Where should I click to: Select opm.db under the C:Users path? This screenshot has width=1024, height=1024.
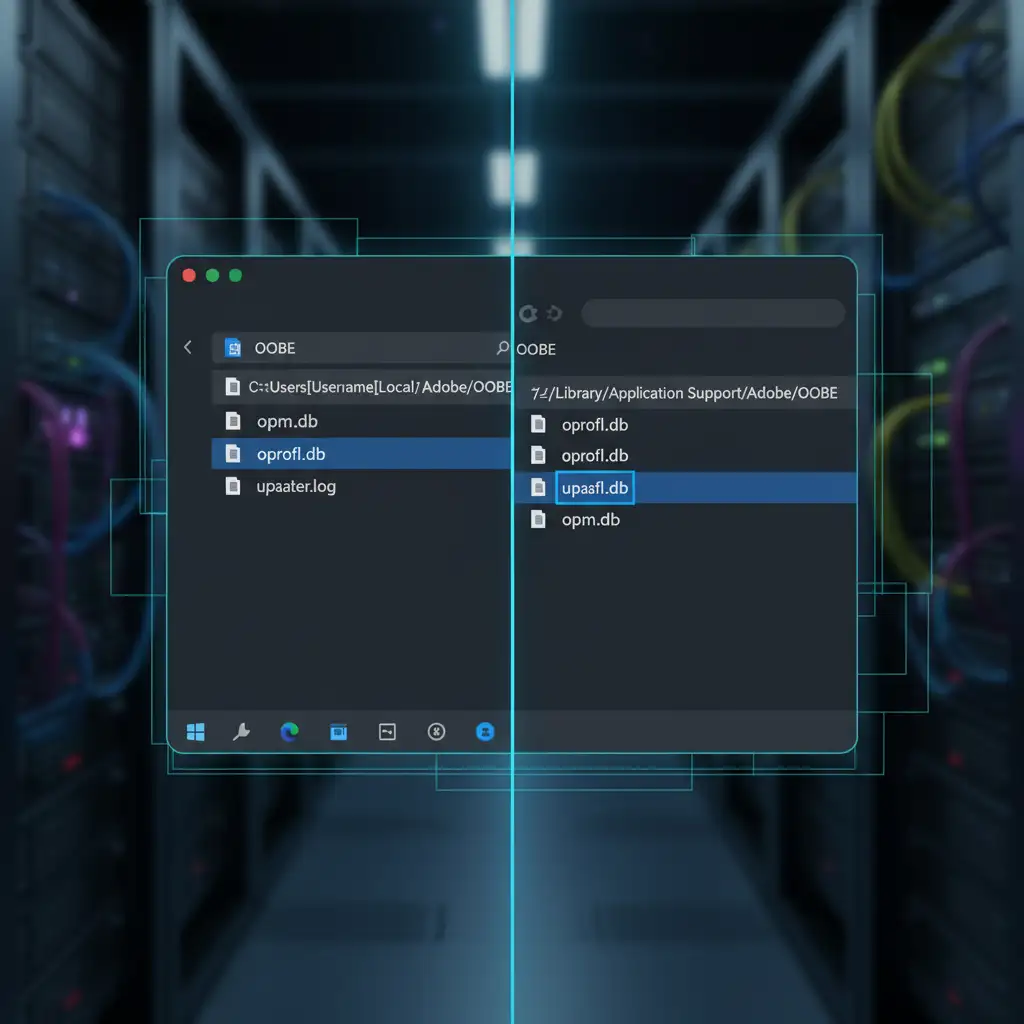(x=287, y=421)
